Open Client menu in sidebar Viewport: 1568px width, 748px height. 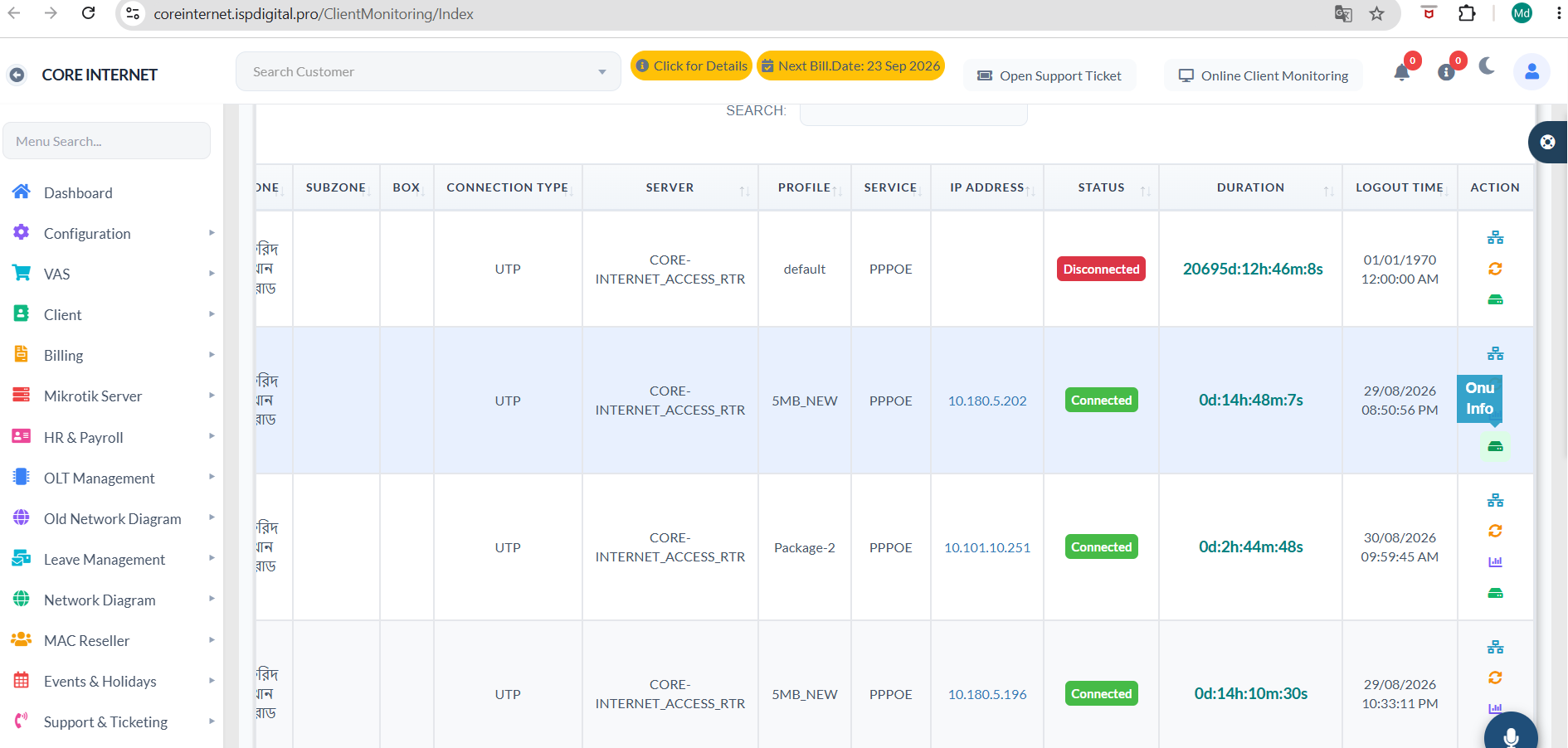[113, 315]
